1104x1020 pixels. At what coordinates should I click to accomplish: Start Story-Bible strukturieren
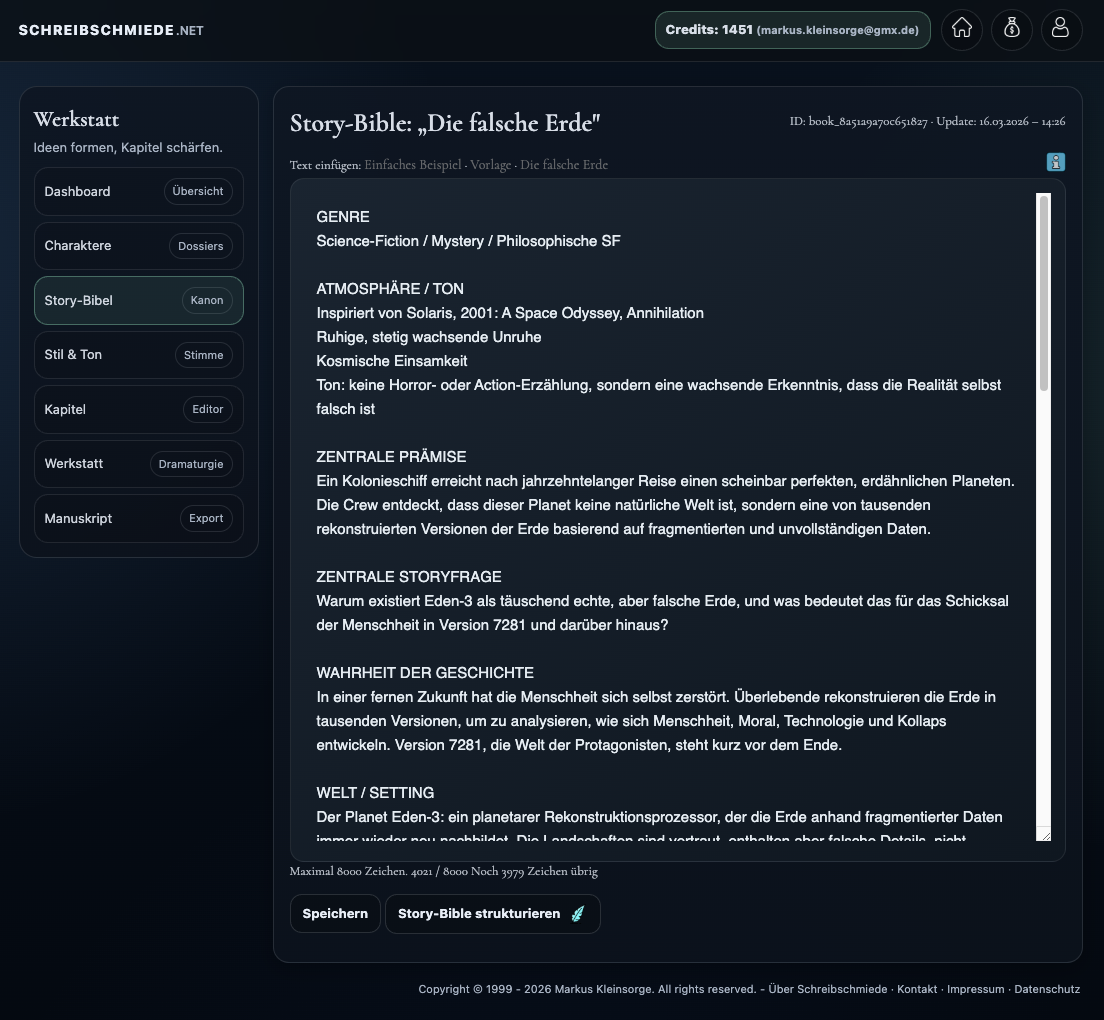tap(479, 913)
